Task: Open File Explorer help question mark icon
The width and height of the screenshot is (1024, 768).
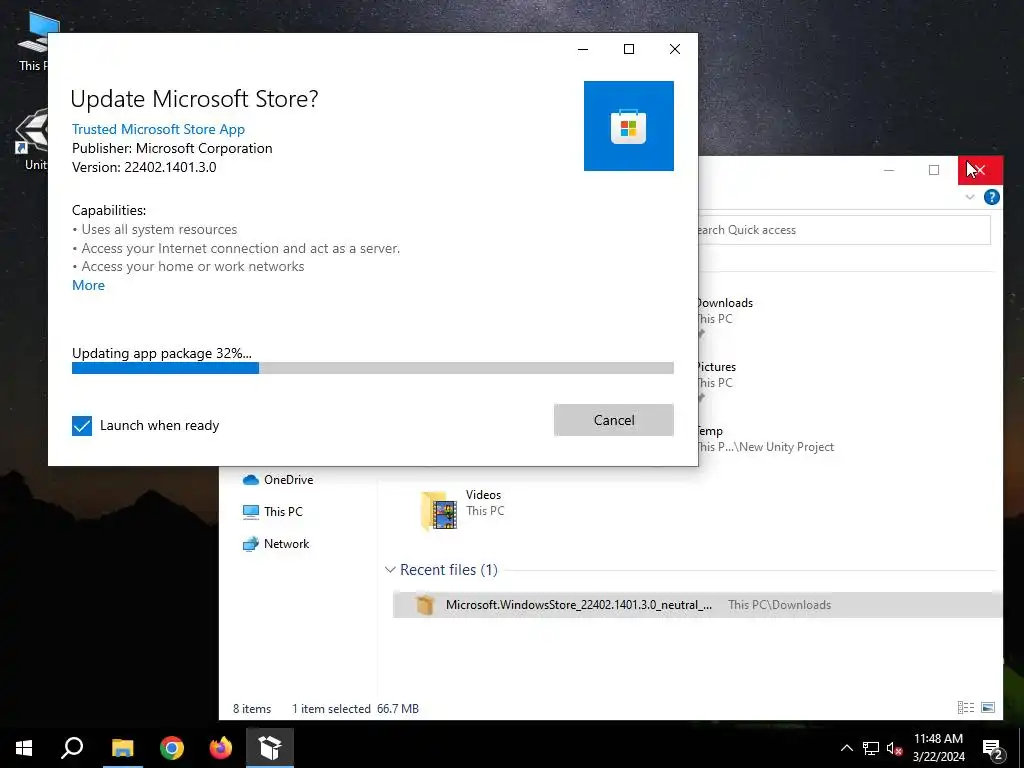Action: coord(991,197)
